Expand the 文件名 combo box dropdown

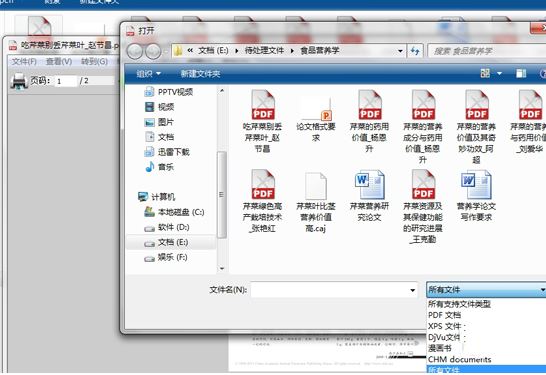413,290
